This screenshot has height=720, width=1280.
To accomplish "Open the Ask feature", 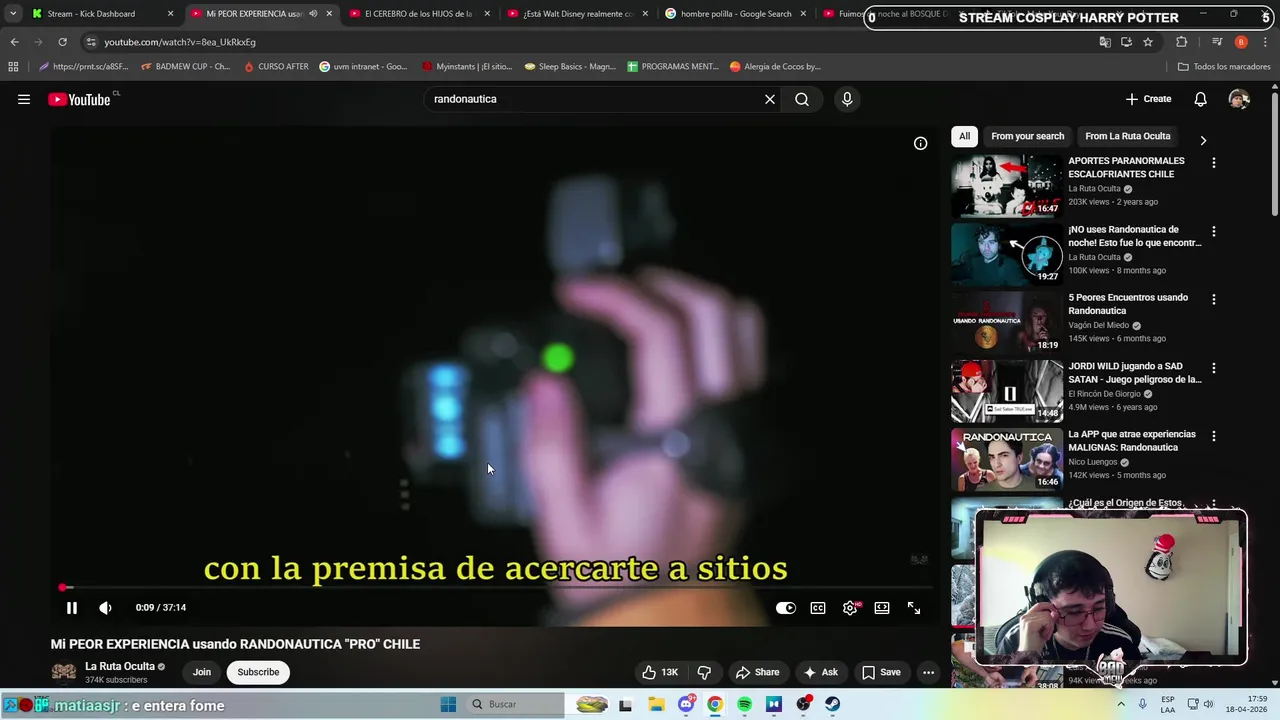I will [821, 672].
